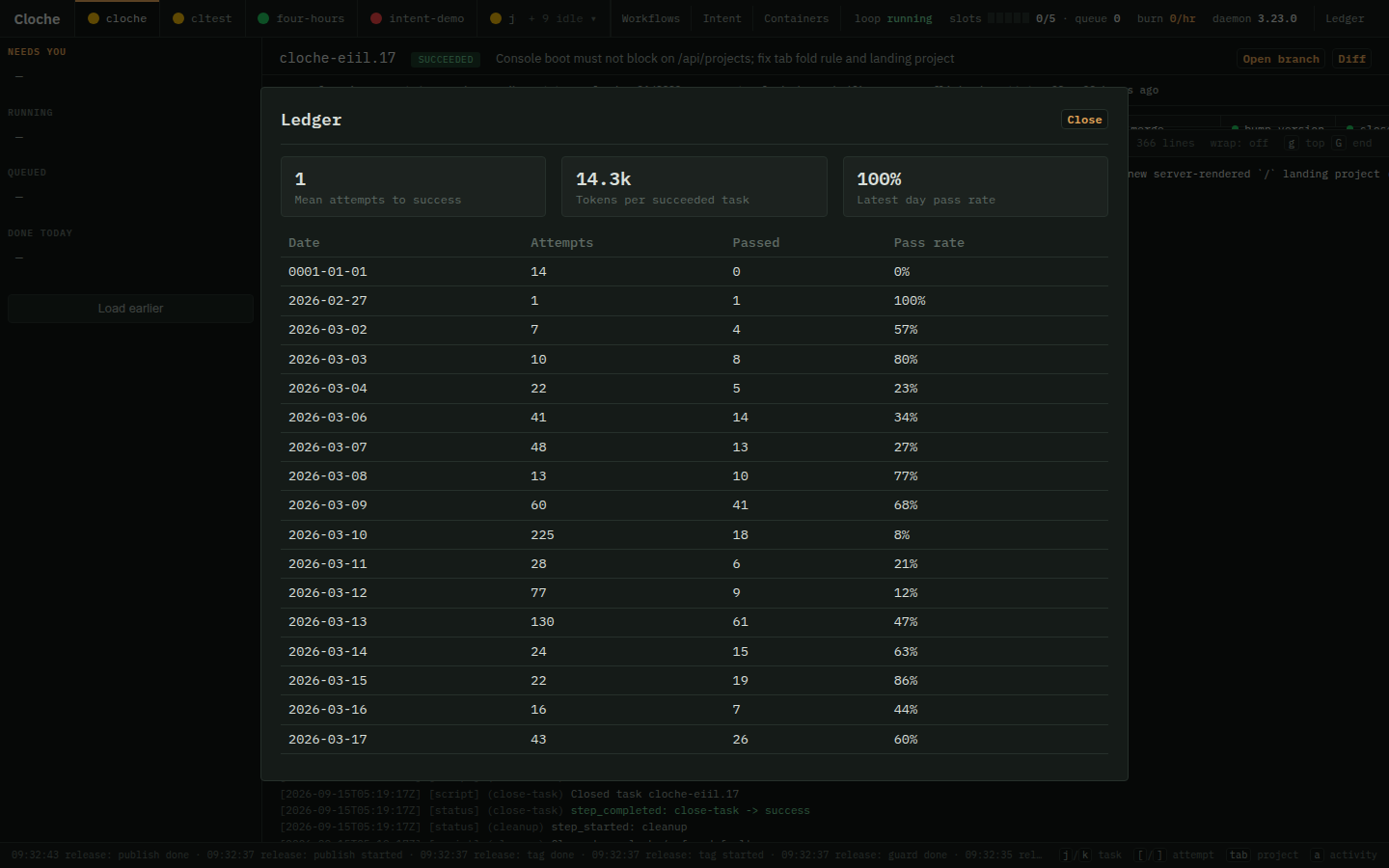Click the Attempts column header
The image size is (1389, 868).
(x=561, y=243)
